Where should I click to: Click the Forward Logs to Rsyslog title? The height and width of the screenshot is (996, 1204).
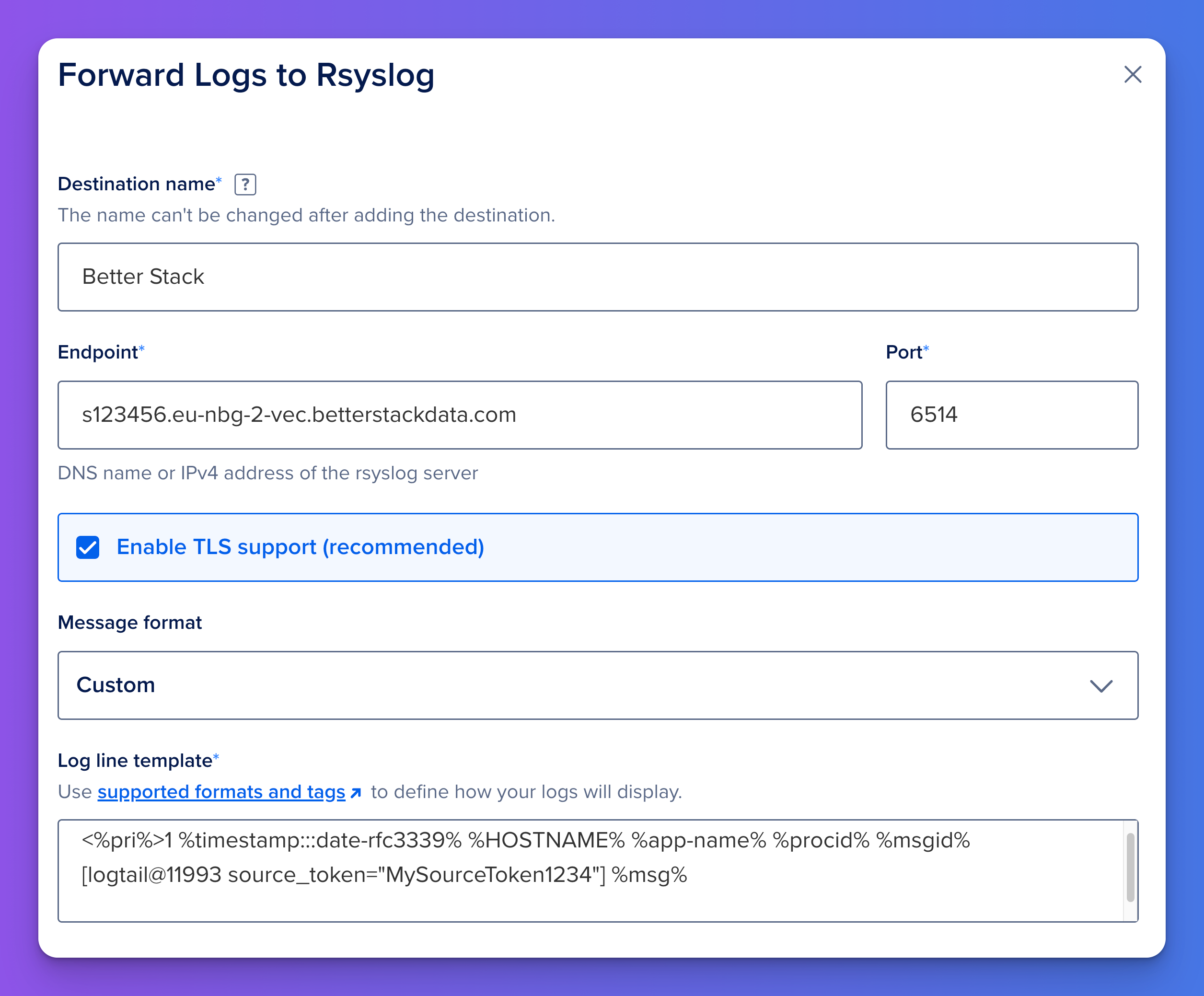click(246, 75)
